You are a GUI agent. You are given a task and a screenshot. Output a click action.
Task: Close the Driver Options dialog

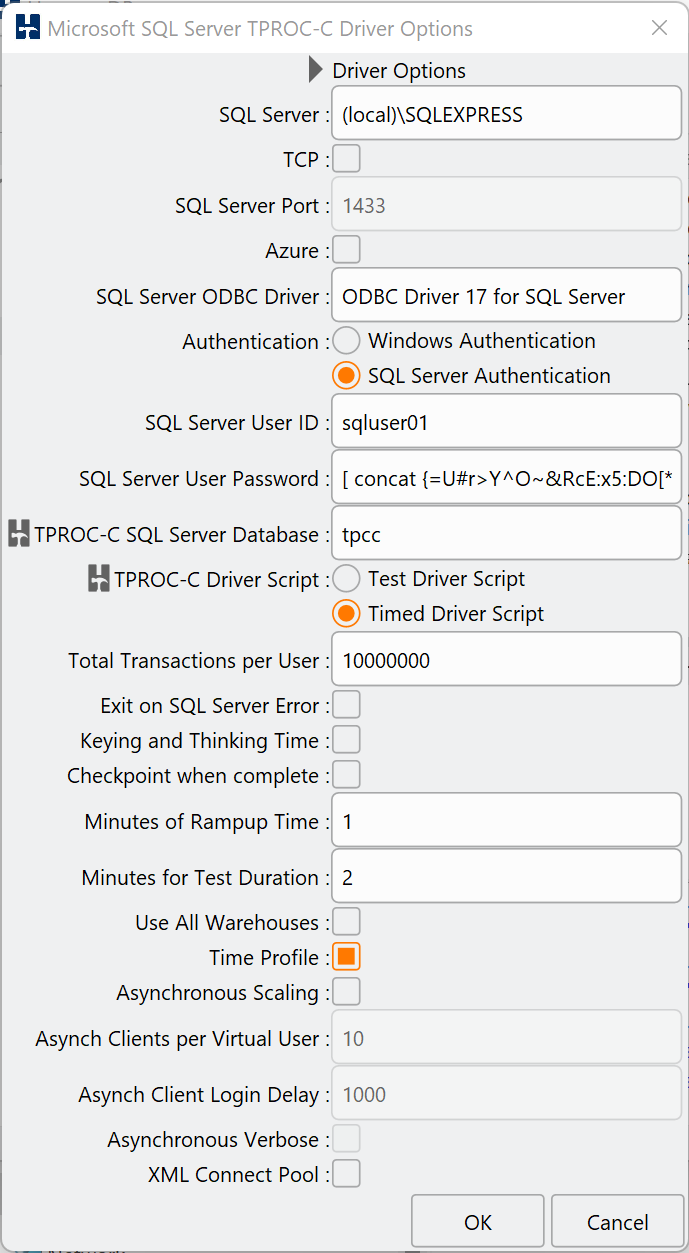pyautogui.click(x=659, y=28)
